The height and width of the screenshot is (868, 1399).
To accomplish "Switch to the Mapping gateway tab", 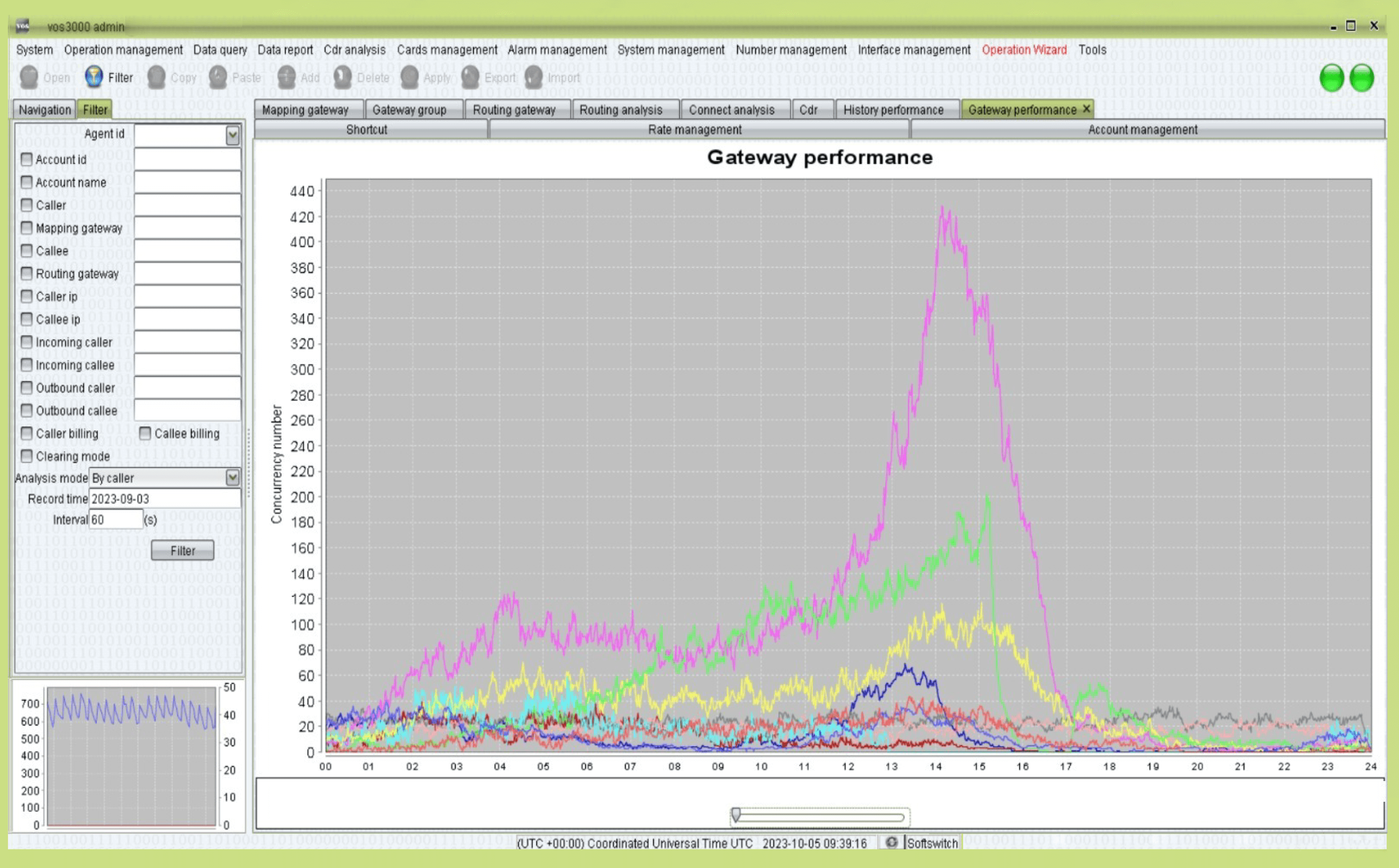I will pos(309,110).
